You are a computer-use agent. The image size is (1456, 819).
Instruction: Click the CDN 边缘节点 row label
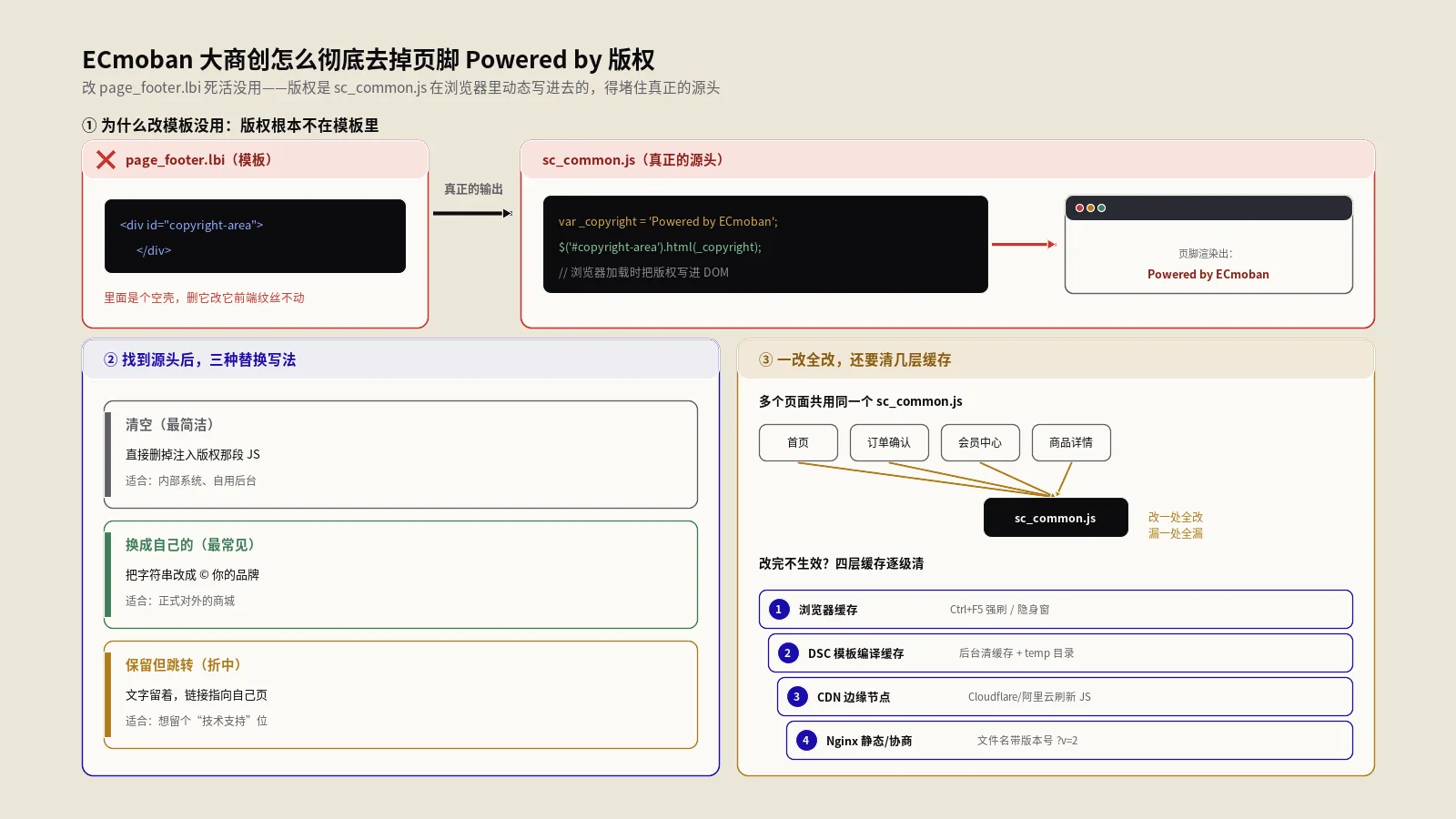pyautogui.click(x=854, y=697)
